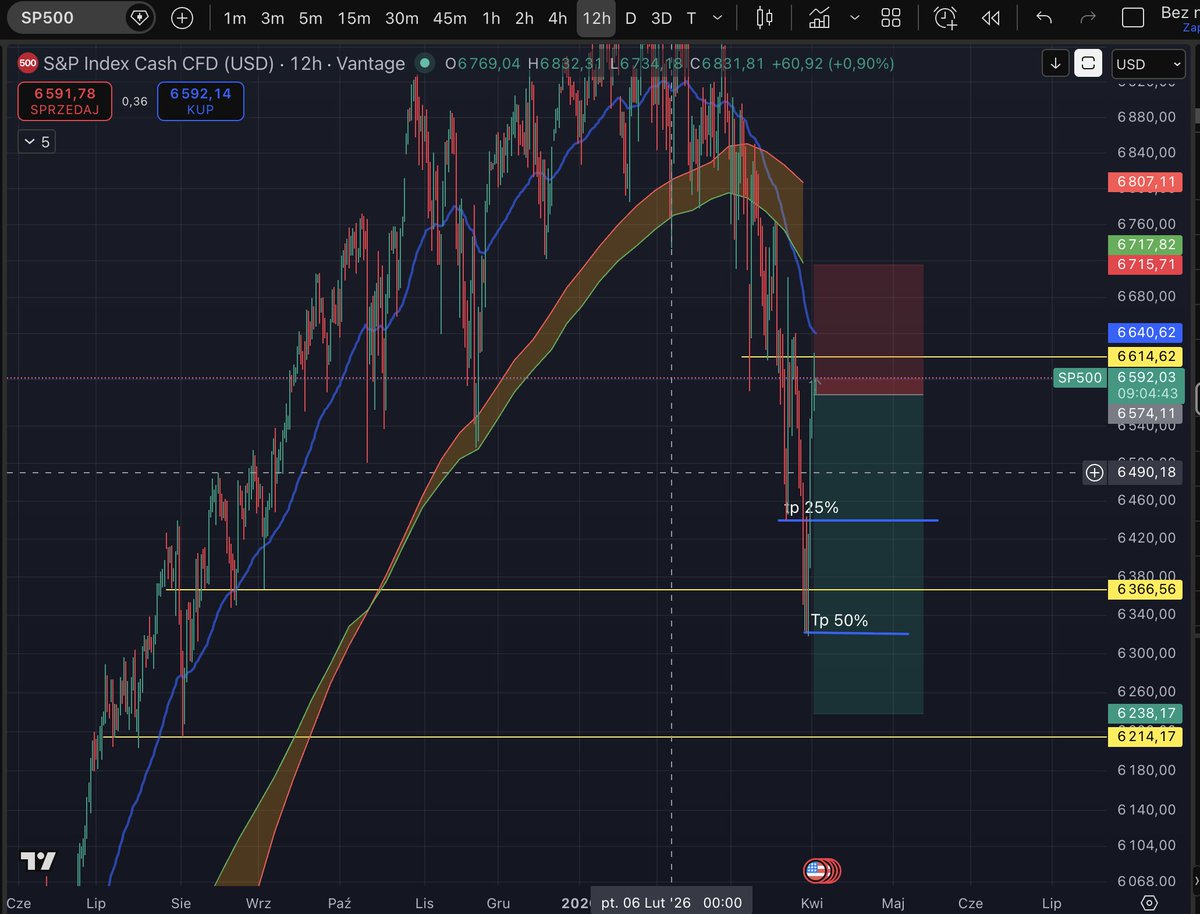
Task: Open the indicator templates grid icon
Action: tap(891, 18)
